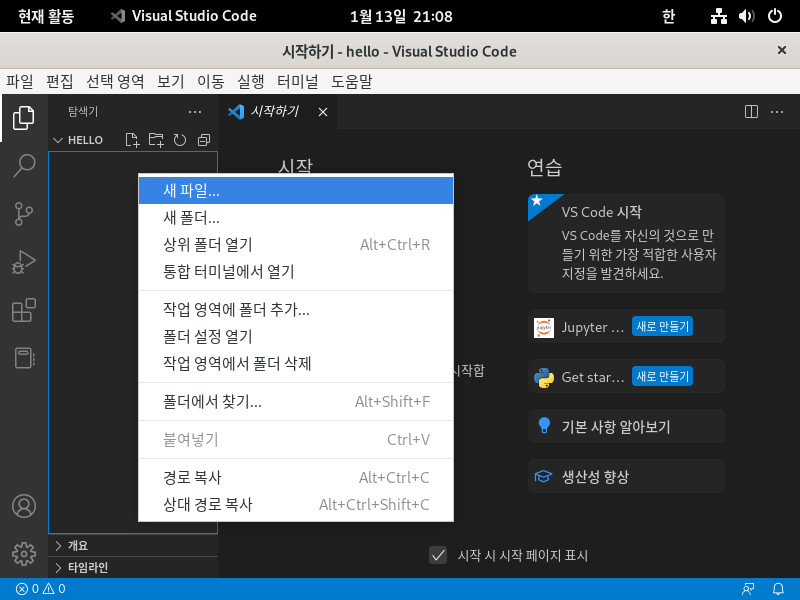Open the Accounts icon in activity bar

23,506
